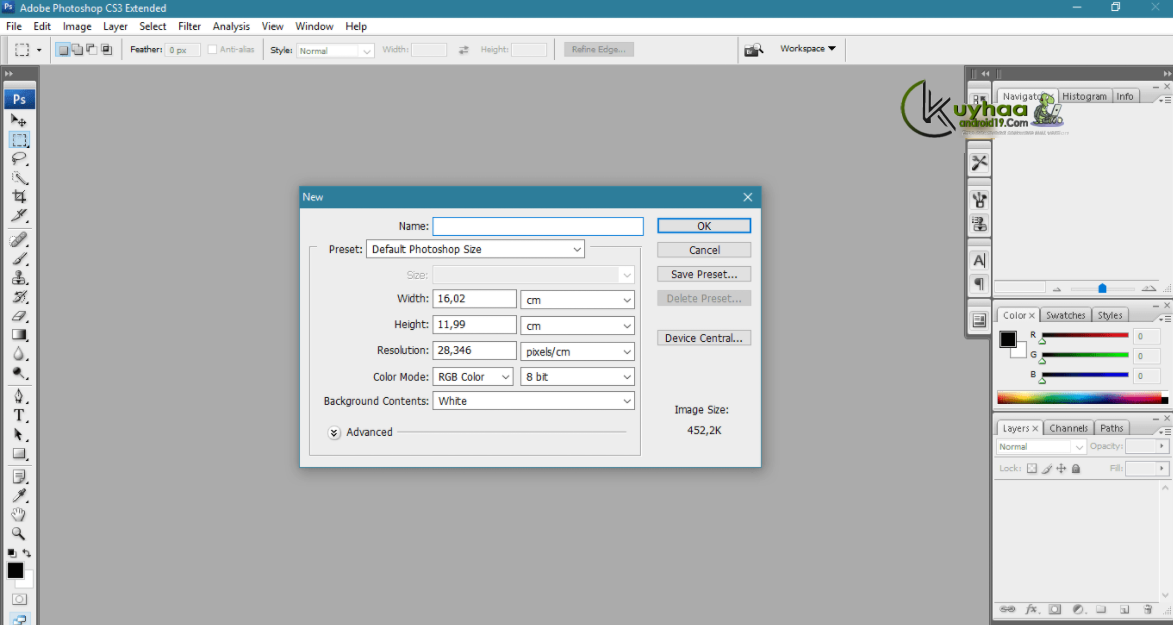This screenshot has height=625, width=1173.
Task: Select the Rectangle shape tool
Action: tap(19, 454)
